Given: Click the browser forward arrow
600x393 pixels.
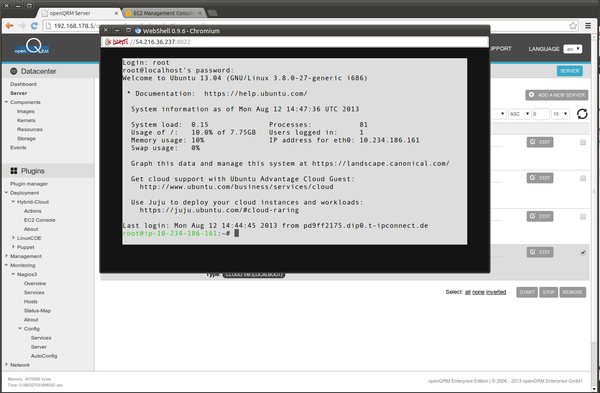Looking at the screenshot, I should [22, 26].
